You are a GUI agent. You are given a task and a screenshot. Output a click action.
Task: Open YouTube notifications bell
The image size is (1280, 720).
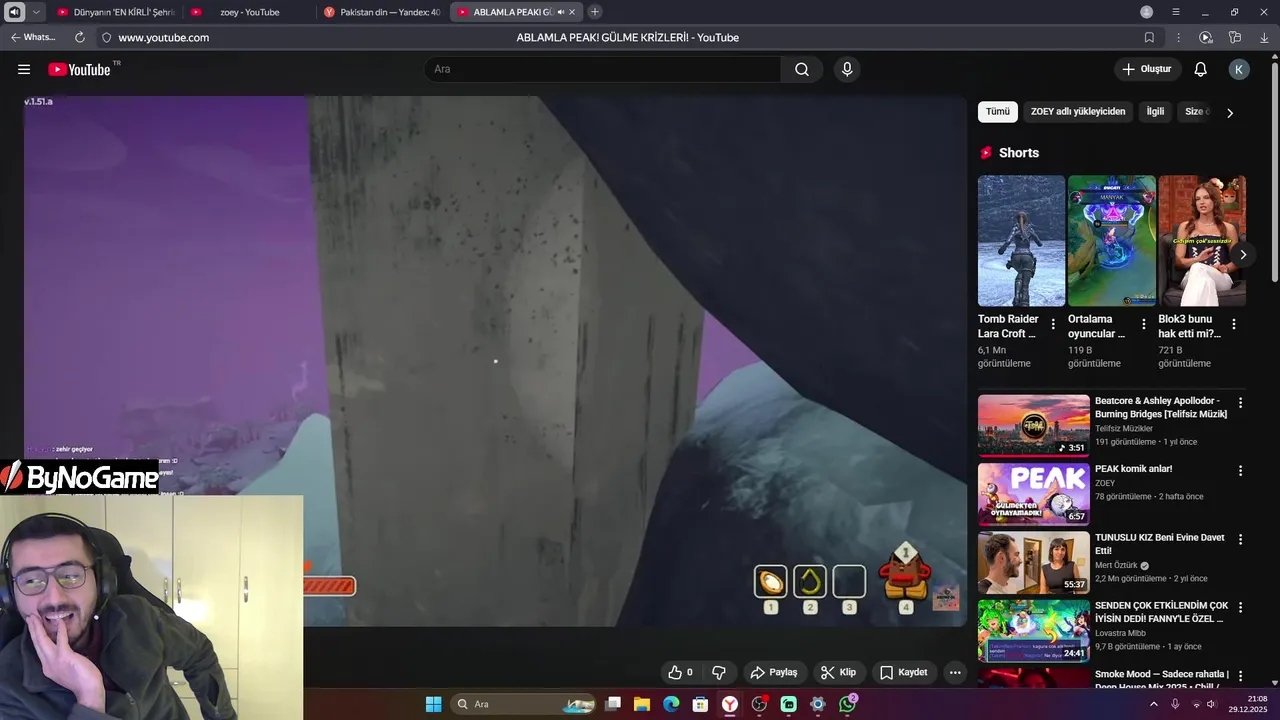pyautogui.click(x=1201, y=69)
